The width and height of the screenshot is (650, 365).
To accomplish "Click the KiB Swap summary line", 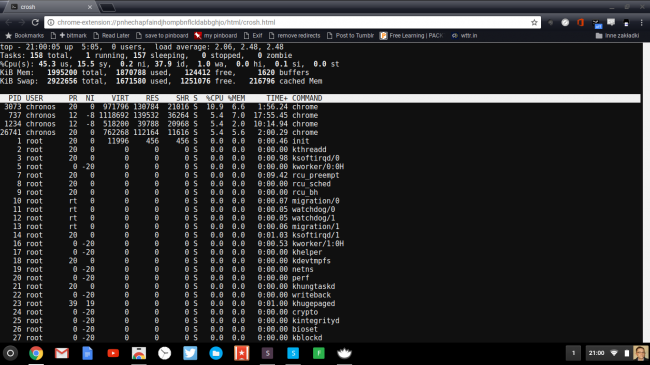I will coord(161,81).
